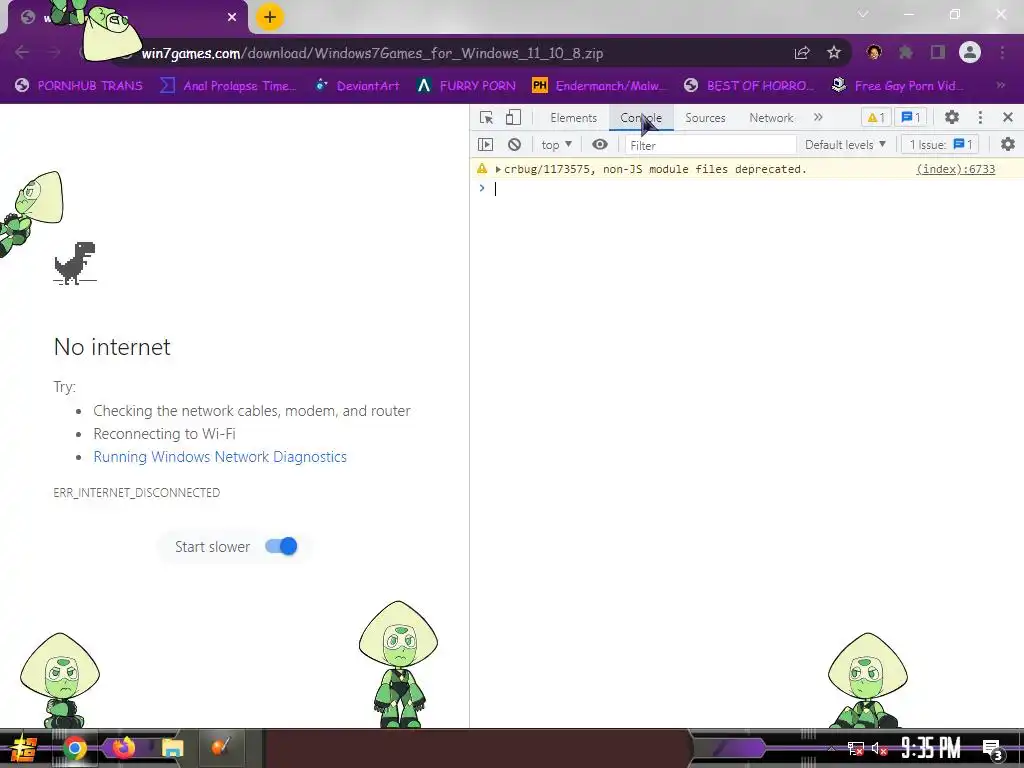The width and height of the screenshot is (1024, 768).
Task: Show the console sidebar icon
Action: pos(485,144)
